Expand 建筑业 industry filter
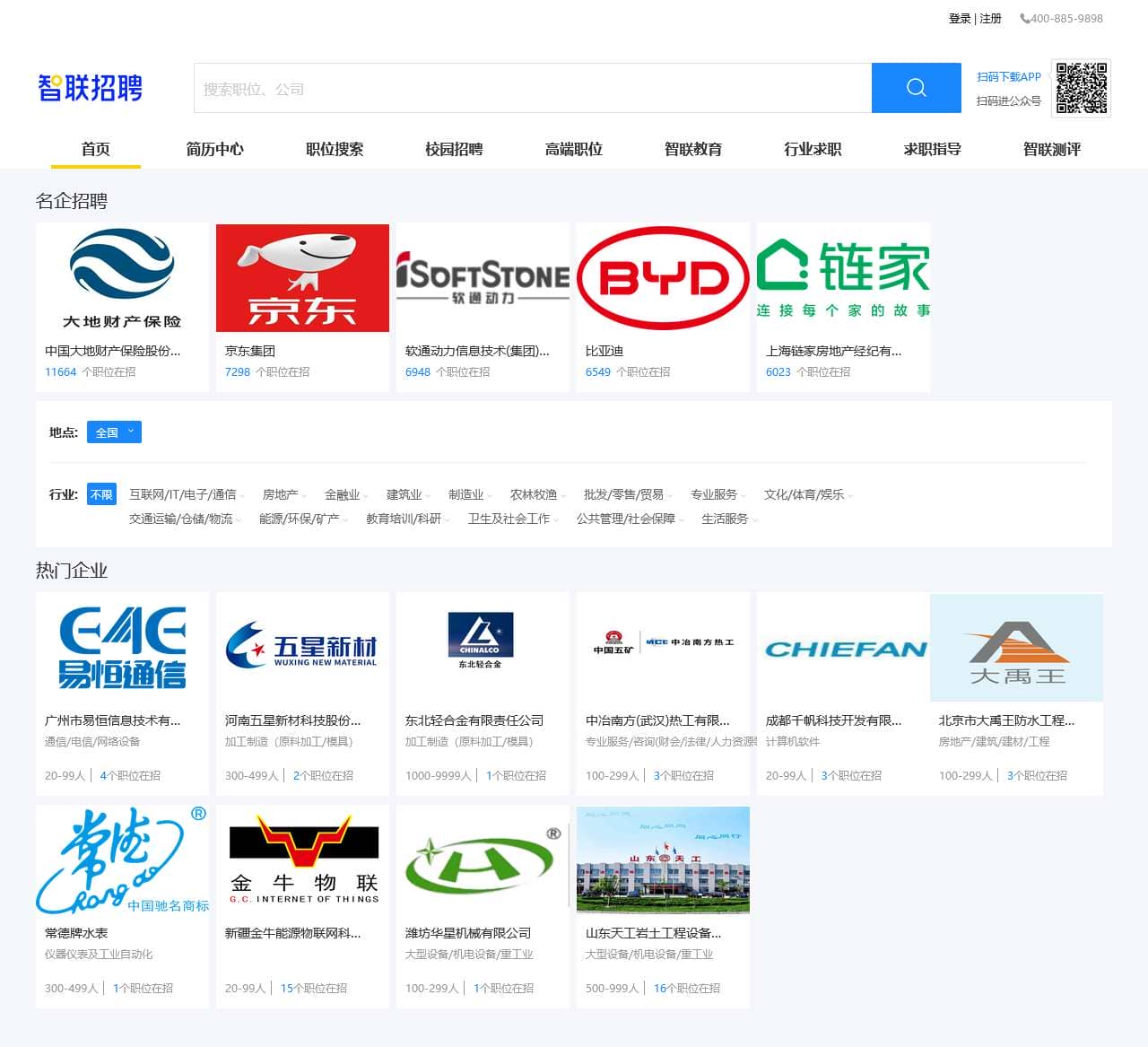1148x1047 pixels. 407,494
